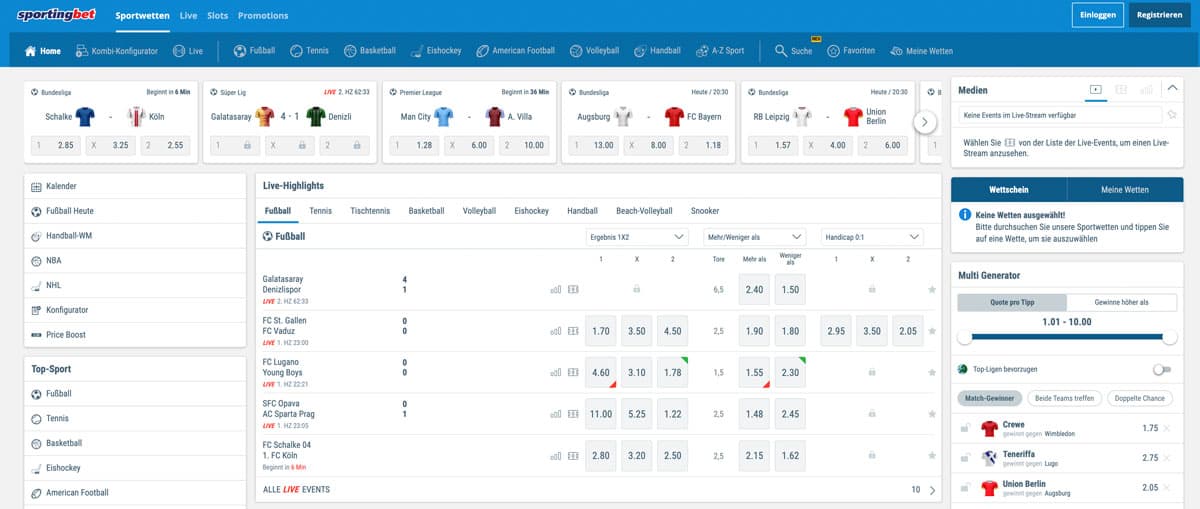Viewport: 1200px width, 509px height.
Task: Open Promotions in the top menu
Action: tap(263, 16)
